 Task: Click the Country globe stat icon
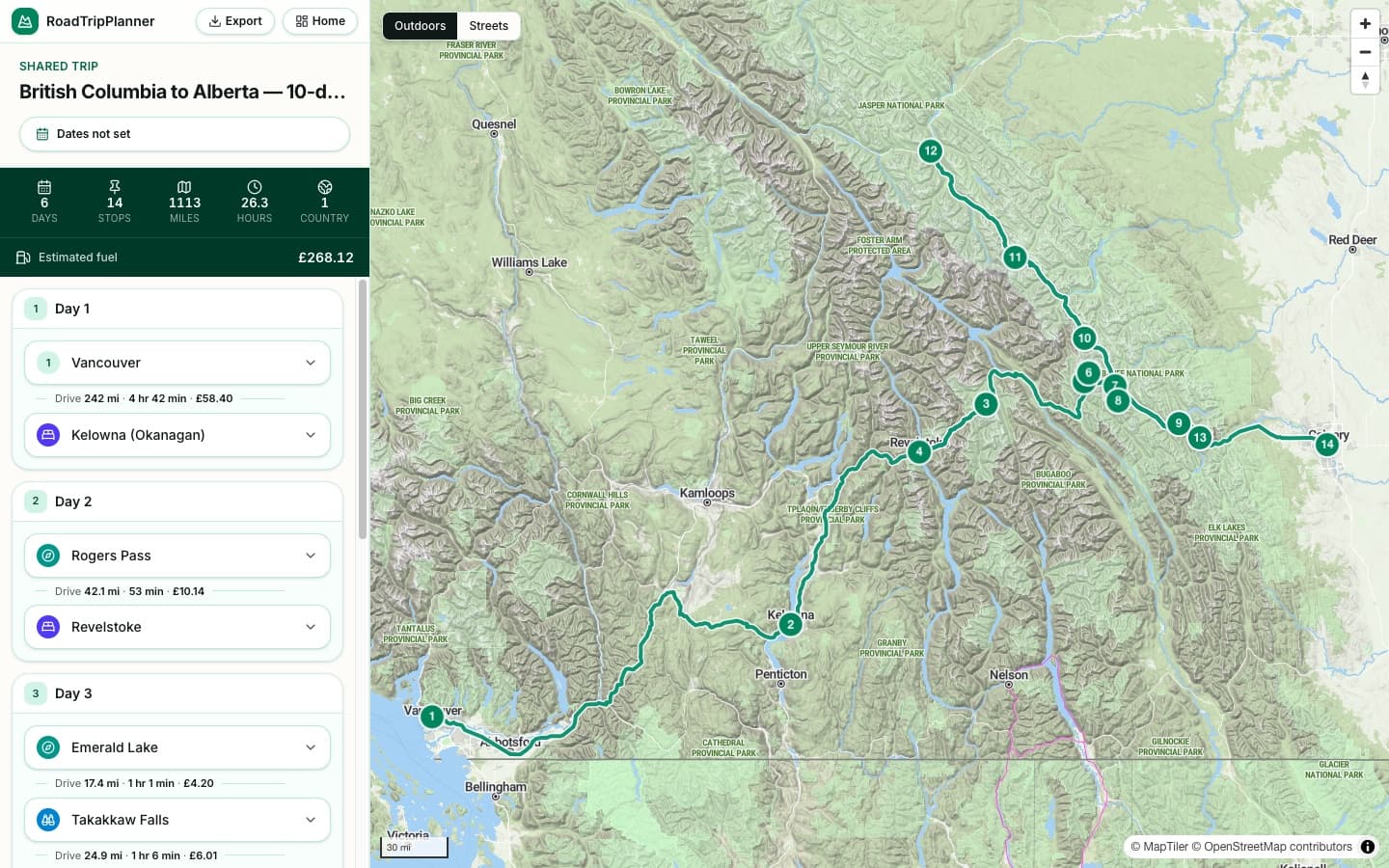(325, 187)
